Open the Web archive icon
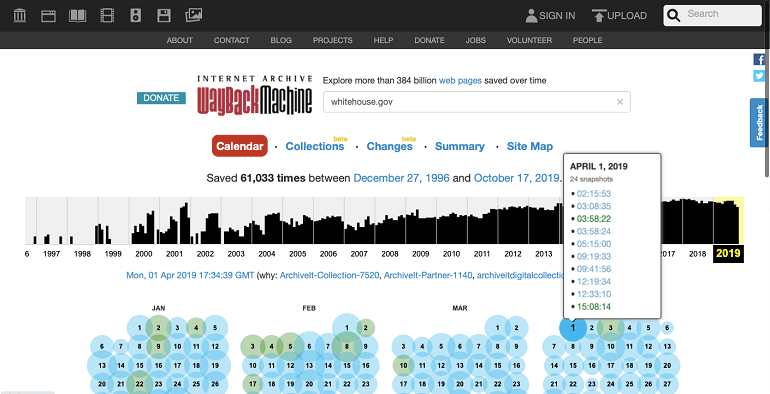Viewport: 770px width, 394px height. click(48, 16)
